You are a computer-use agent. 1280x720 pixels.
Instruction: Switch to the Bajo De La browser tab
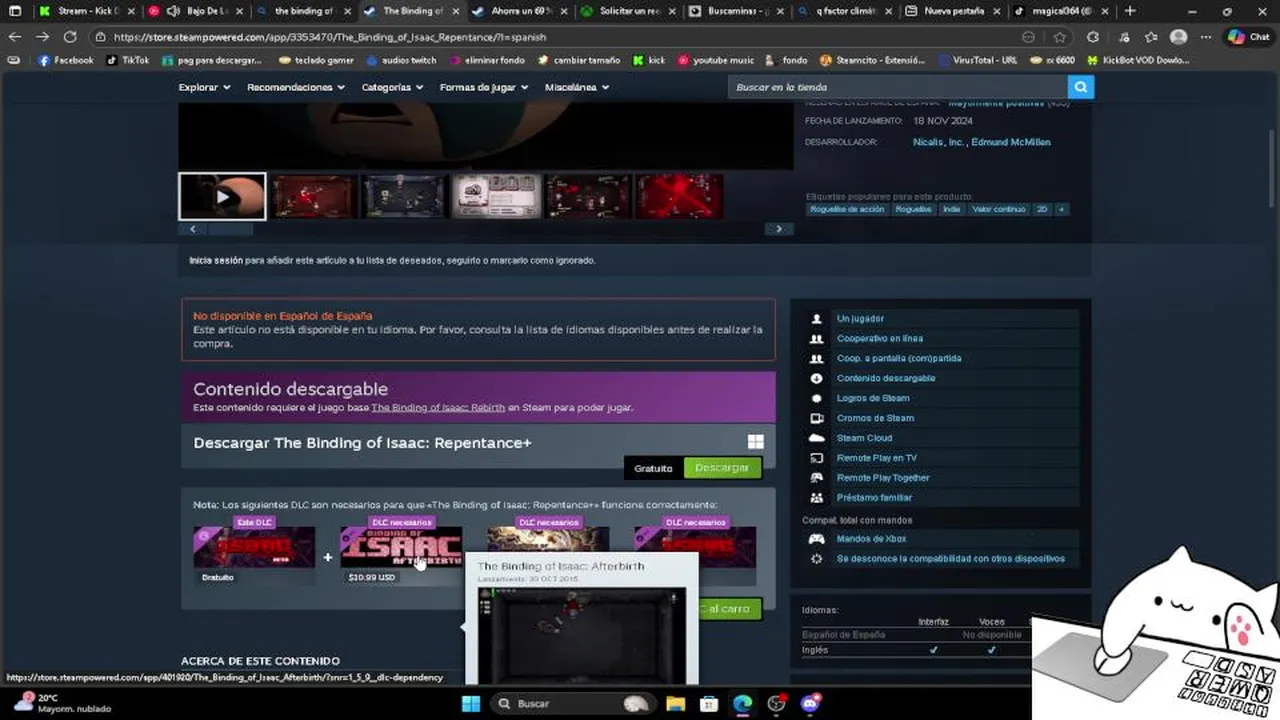(194, 11)
